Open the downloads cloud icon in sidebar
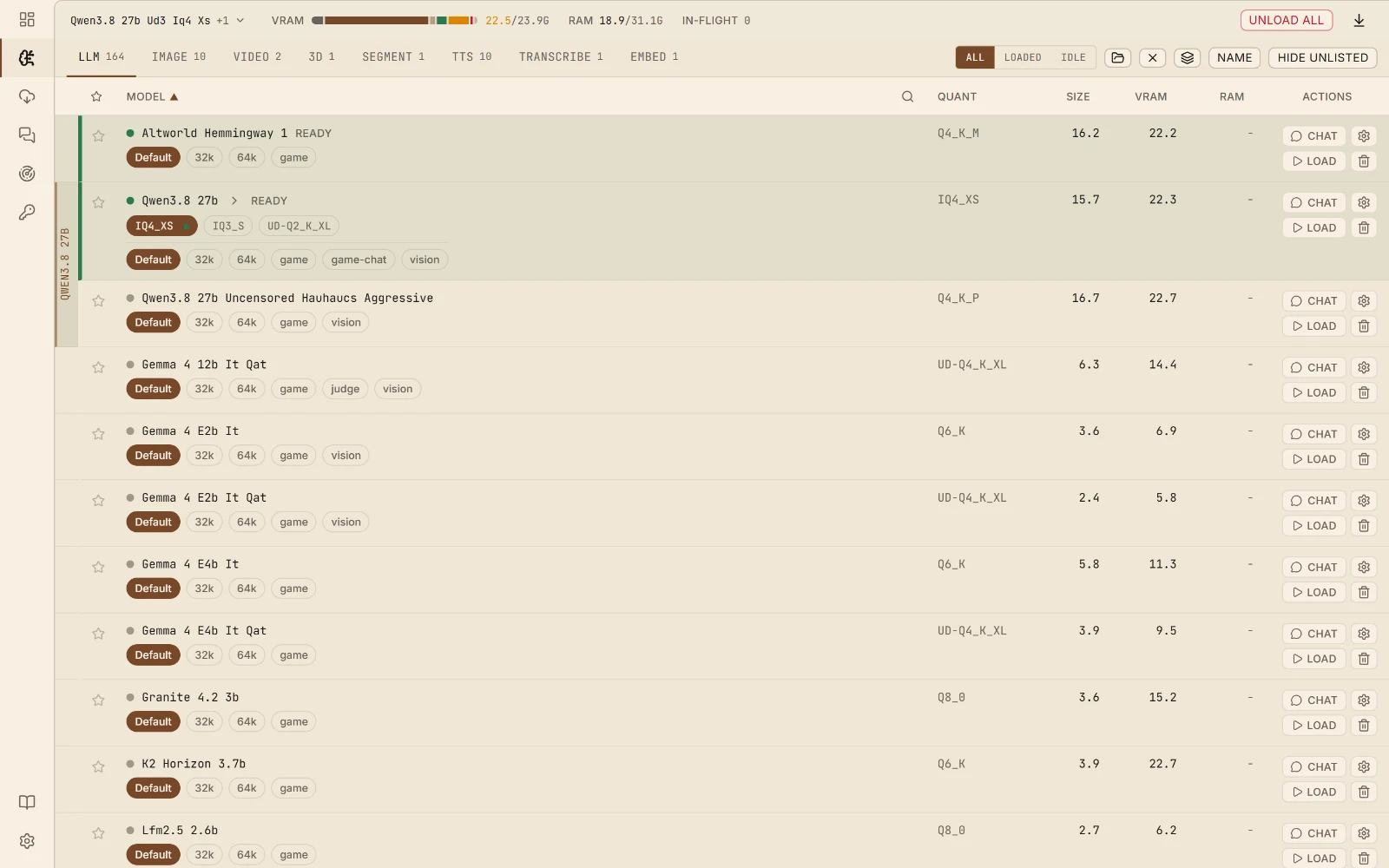 pos(27,96)
